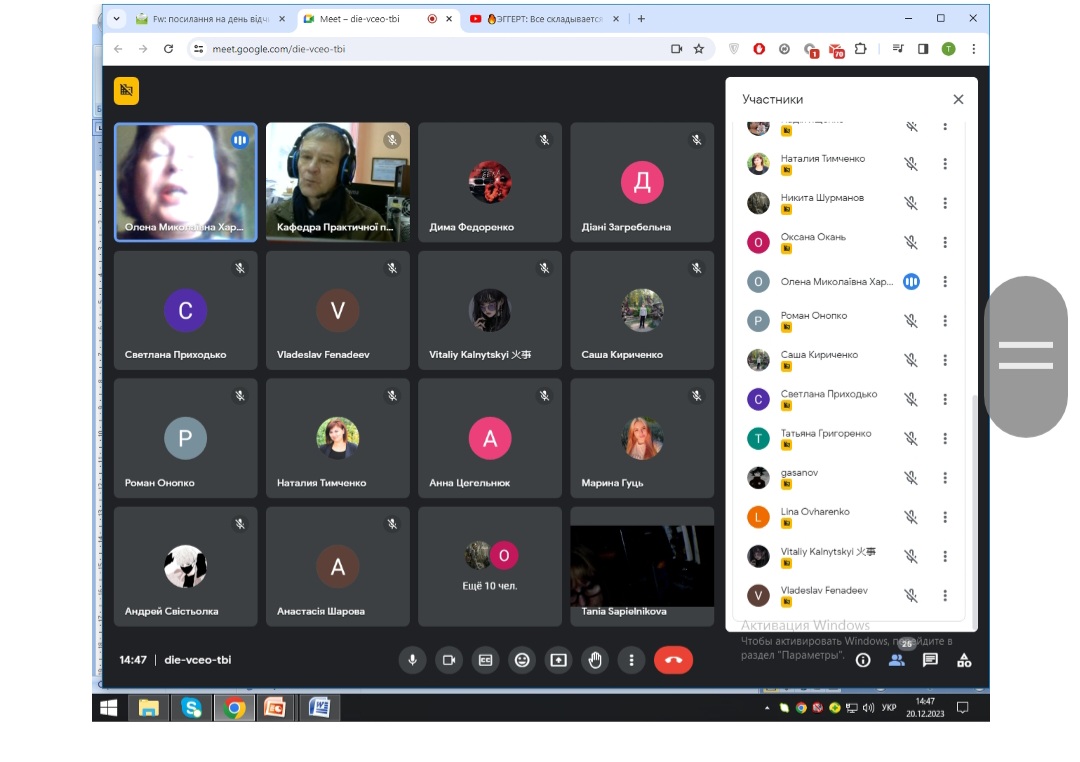The height and width of the screenshot is (762, 1080).
Task: Click muted mic icon beside Наталия Тимченко in list
Action: [x=911, y=164]
